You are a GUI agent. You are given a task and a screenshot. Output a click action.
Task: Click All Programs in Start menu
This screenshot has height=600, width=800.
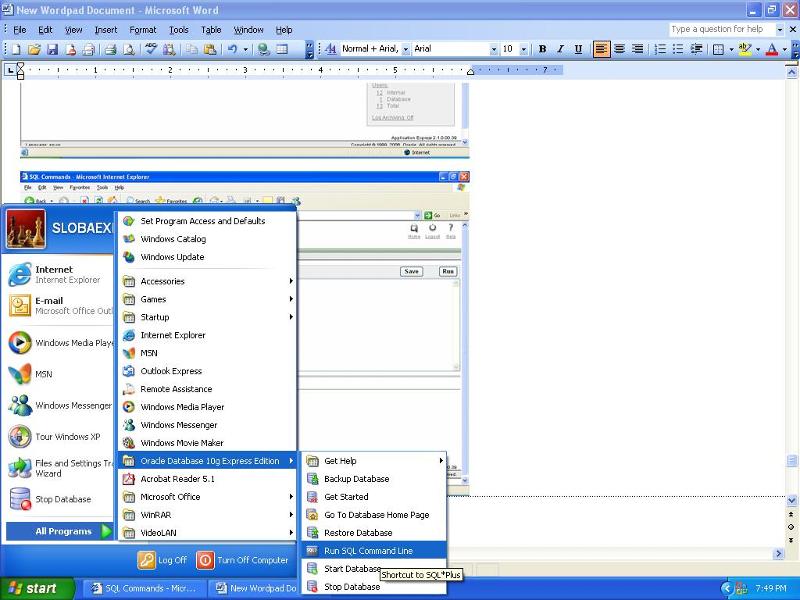(x=59, y=531)
